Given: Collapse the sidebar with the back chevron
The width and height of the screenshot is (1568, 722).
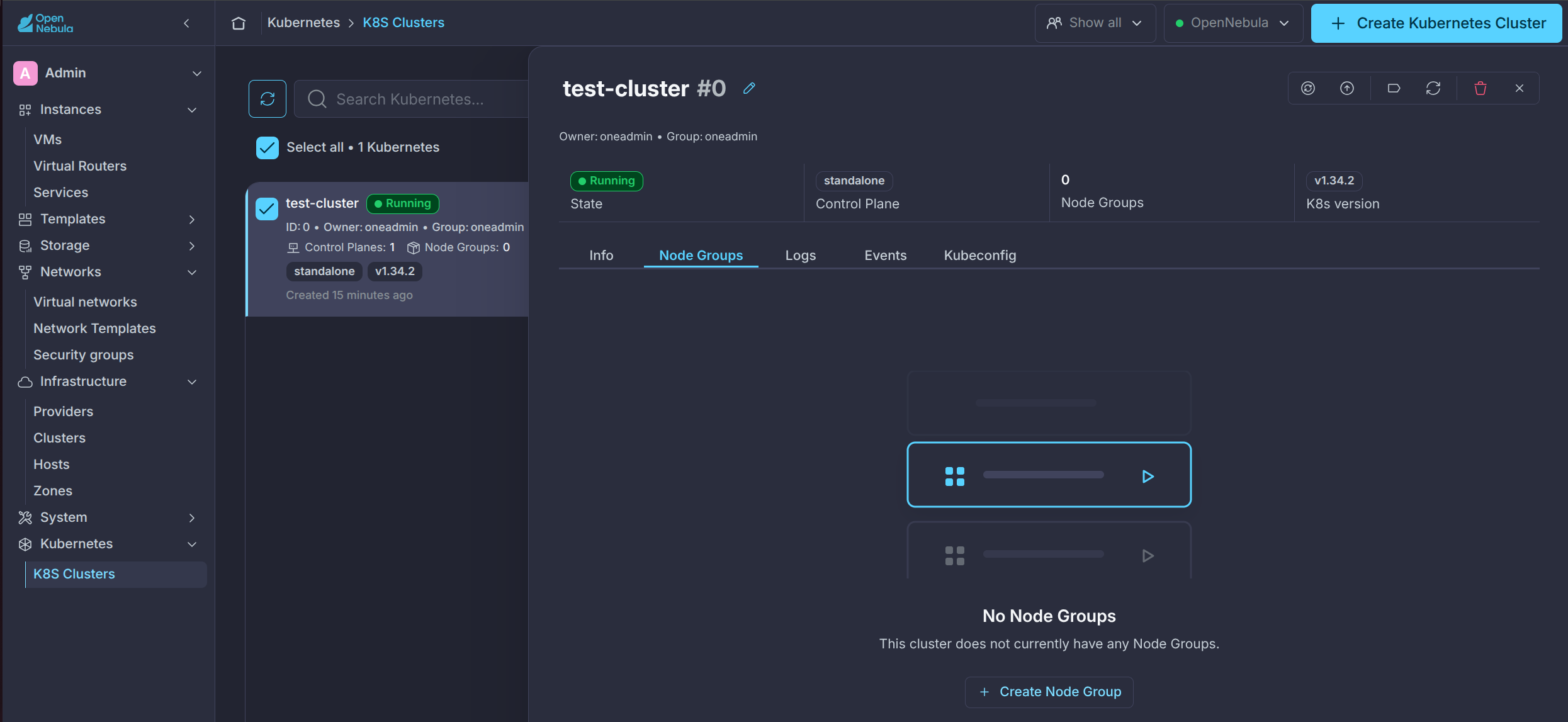Looking at the screenshot, I should tap(186, 23).
